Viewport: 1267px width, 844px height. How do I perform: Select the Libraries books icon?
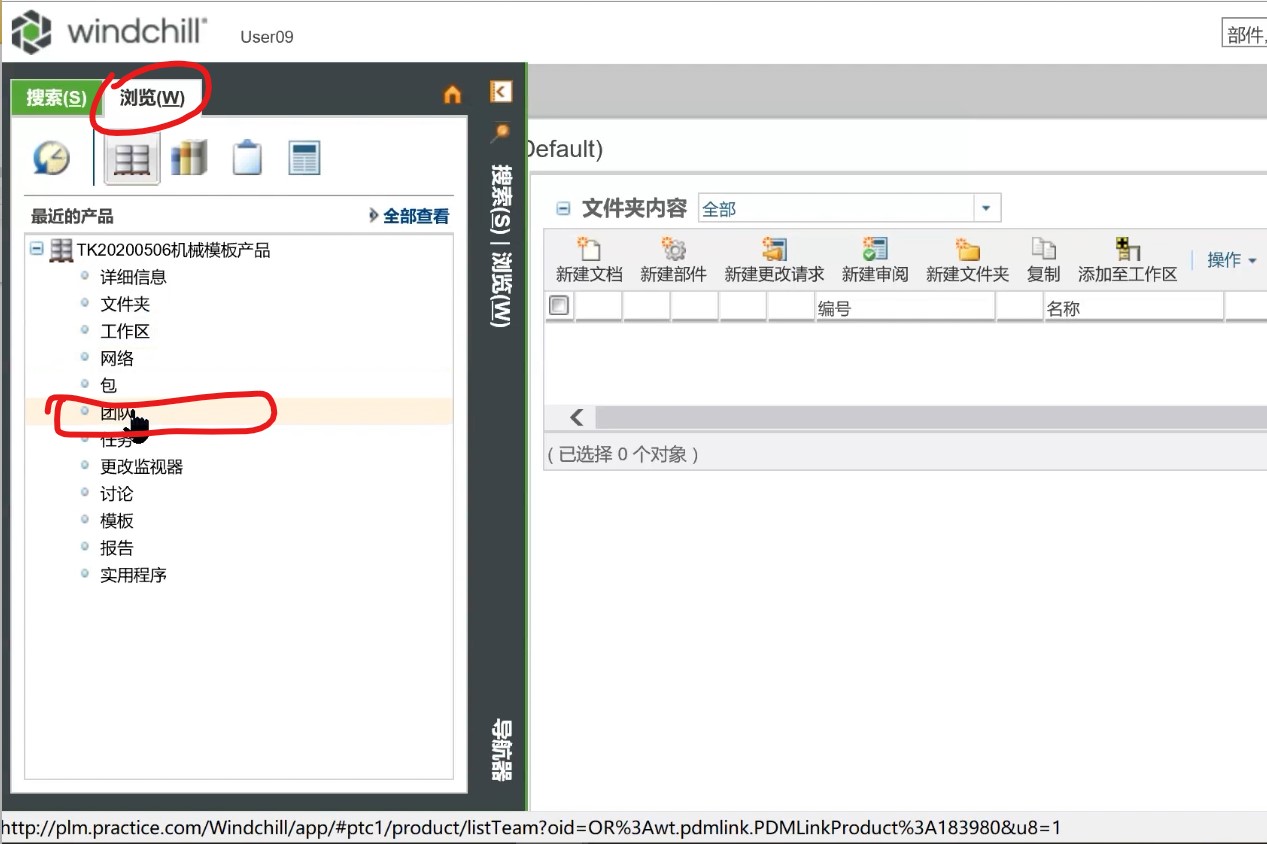click(188, 158)
